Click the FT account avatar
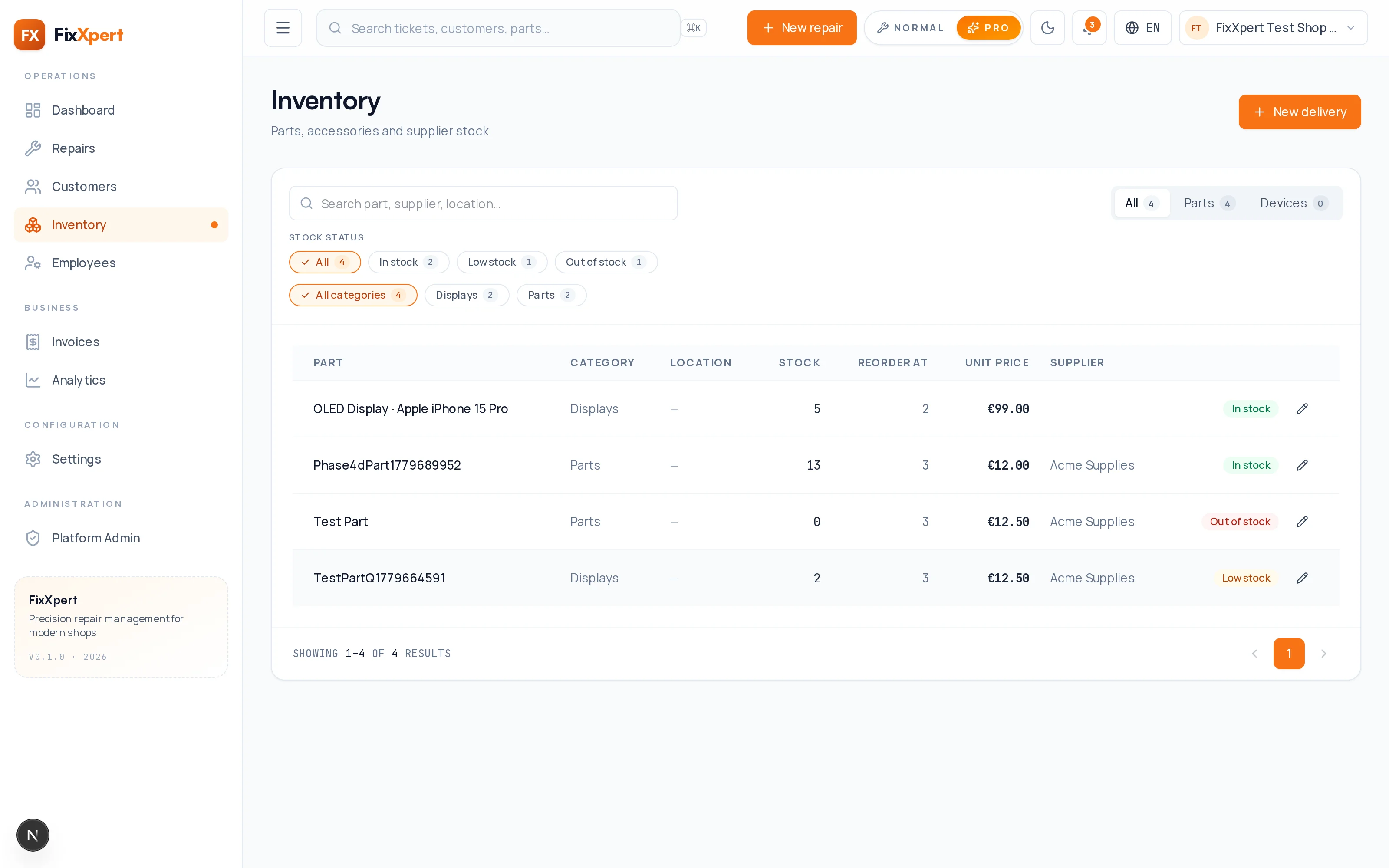1389x868 pixels. click(1196, 27)
